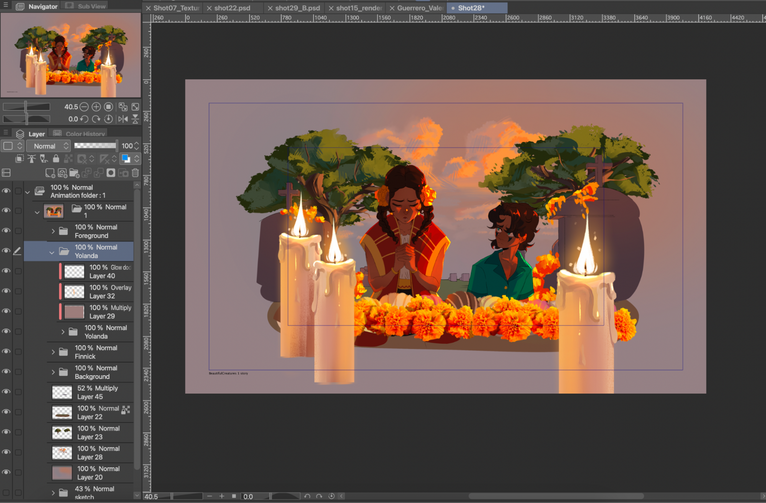
Task: Open the Normal blending mode dropdown
Action: [x=49, y=146]
